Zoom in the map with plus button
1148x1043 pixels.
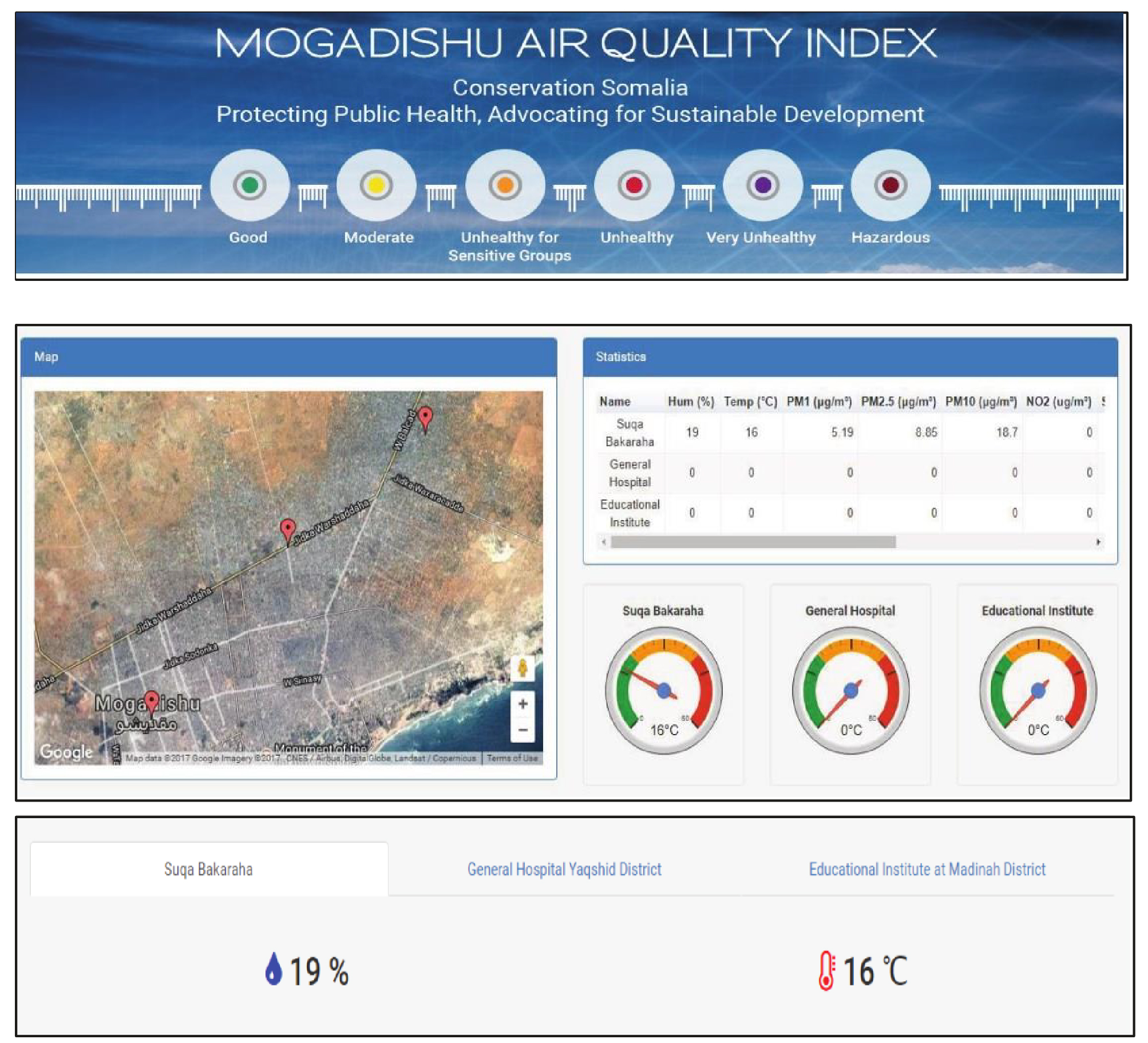pyautogui.click(x=522, y=704)
